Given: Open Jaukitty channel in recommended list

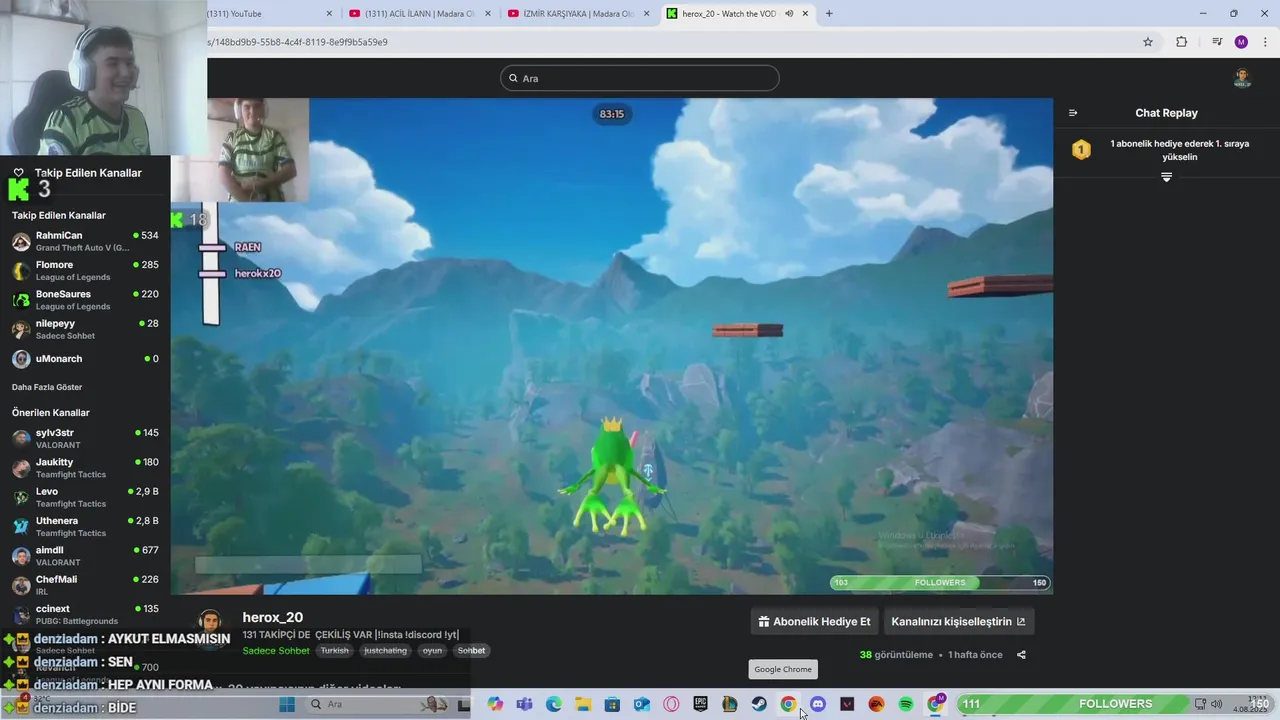Looking at the screenshot, I should coord(85,468).
